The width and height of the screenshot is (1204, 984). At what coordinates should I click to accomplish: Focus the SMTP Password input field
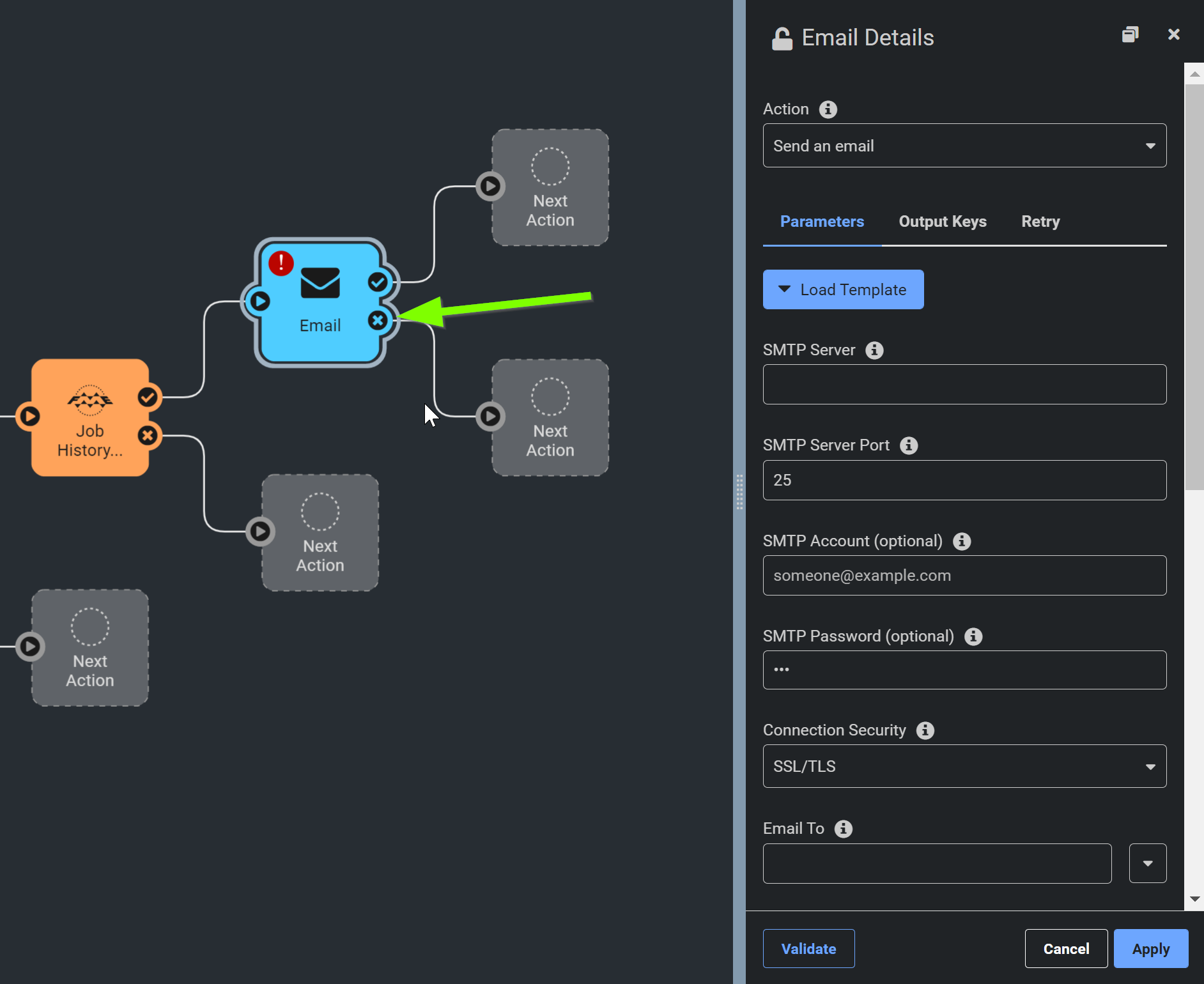(x=964, y=670)
